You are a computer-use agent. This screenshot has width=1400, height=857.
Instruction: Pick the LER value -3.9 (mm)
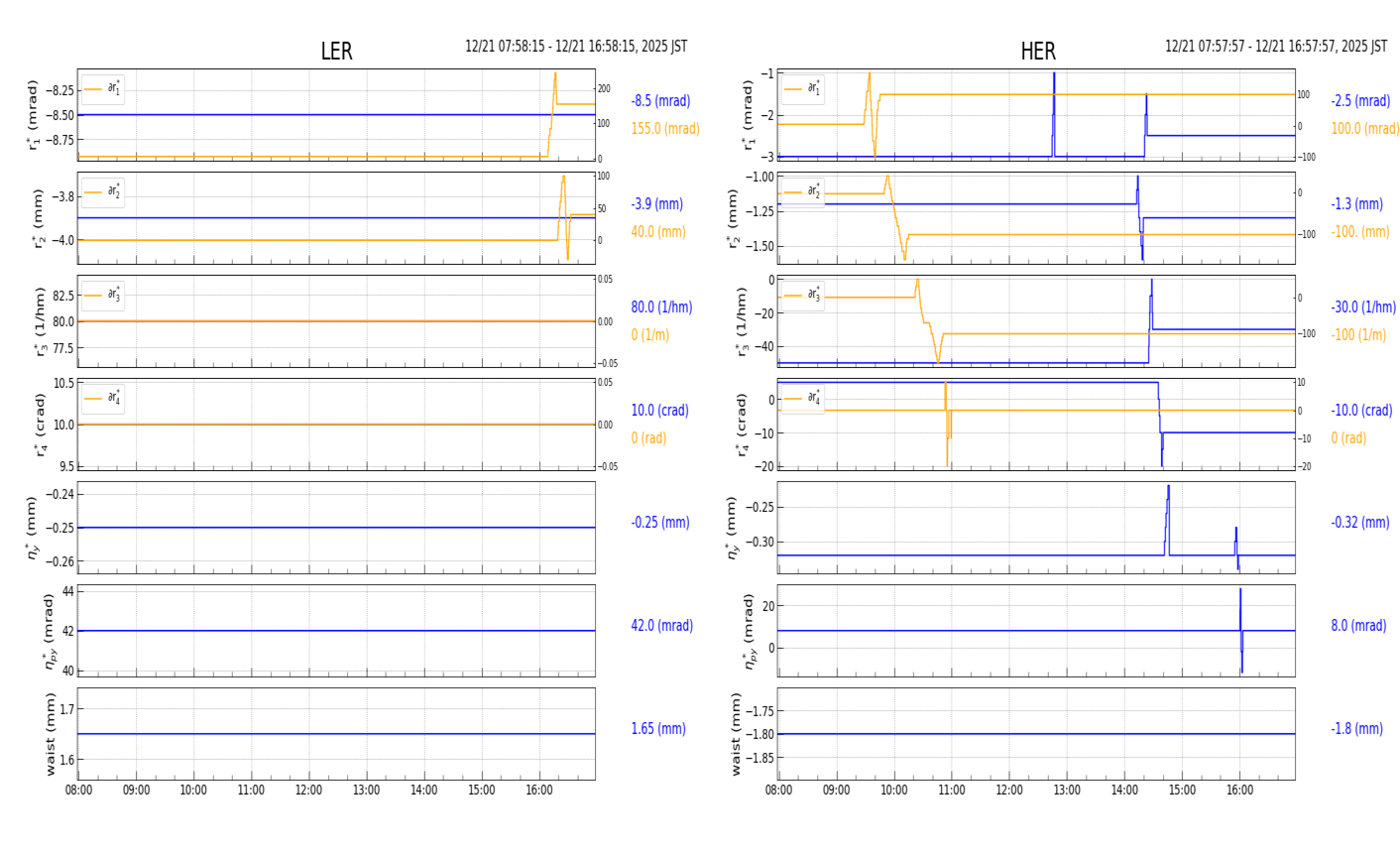pyautogui.click(x=657, y=204)
